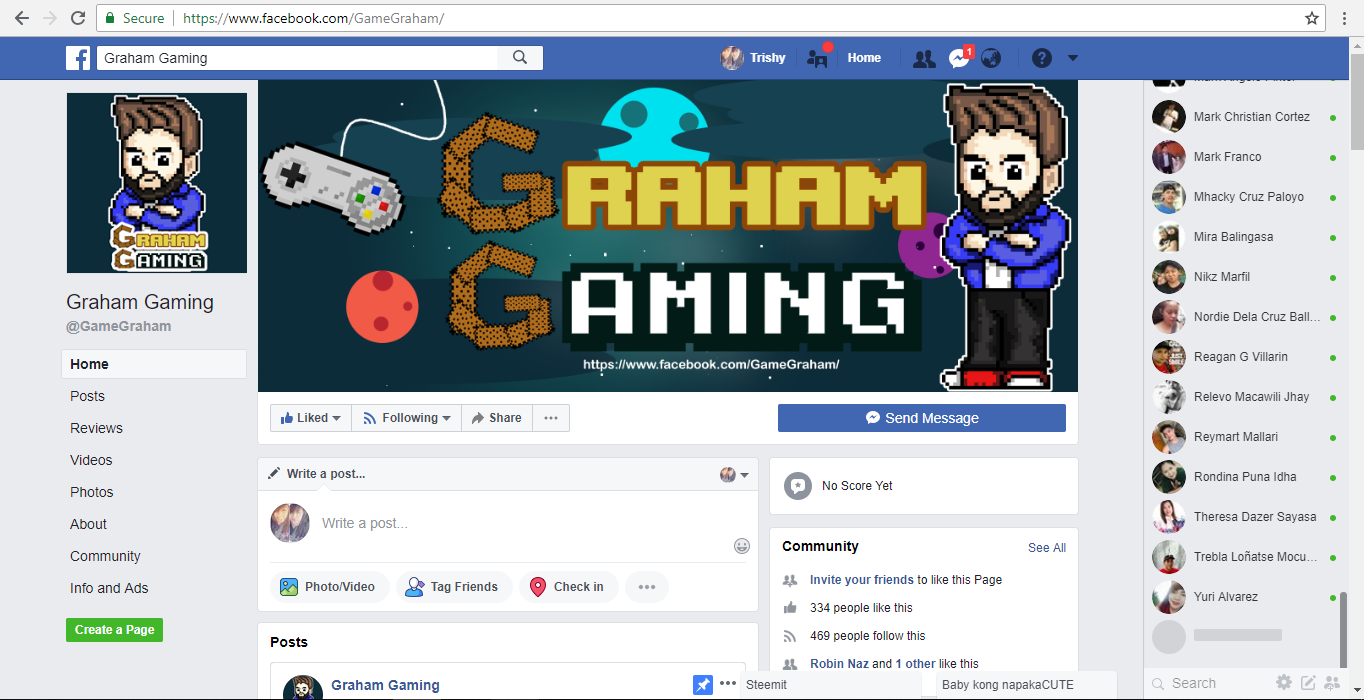Image resolution: width=1364 pixels, height=700 pixels.
Task: Open the Notifications globe icon
Action: (991, 58)
